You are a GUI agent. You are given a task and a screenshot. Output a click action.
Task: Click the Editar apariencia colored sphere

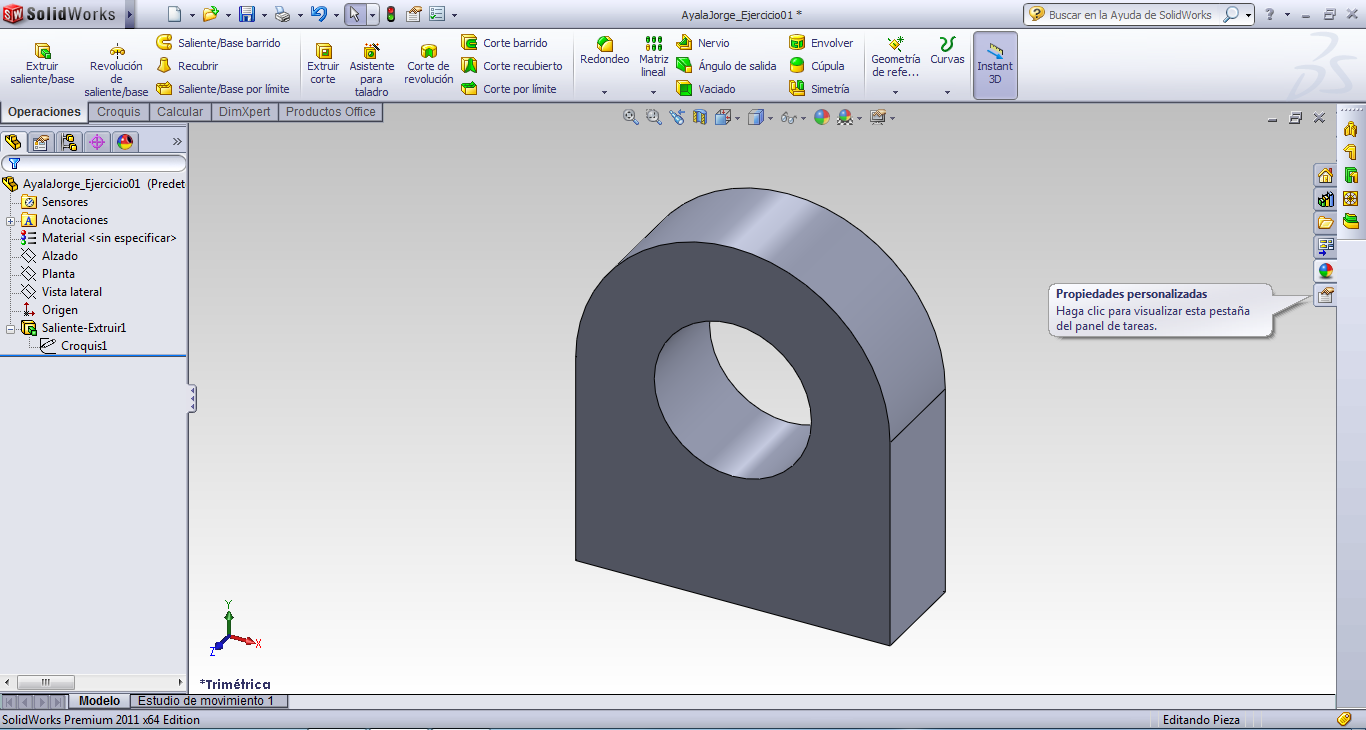(823, 117)
